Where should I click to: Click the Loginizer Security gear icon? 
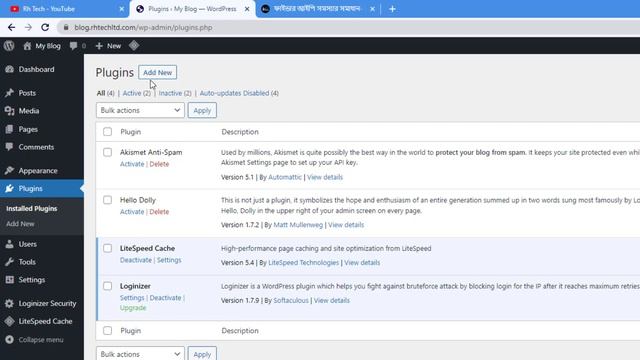coord(9,304)
